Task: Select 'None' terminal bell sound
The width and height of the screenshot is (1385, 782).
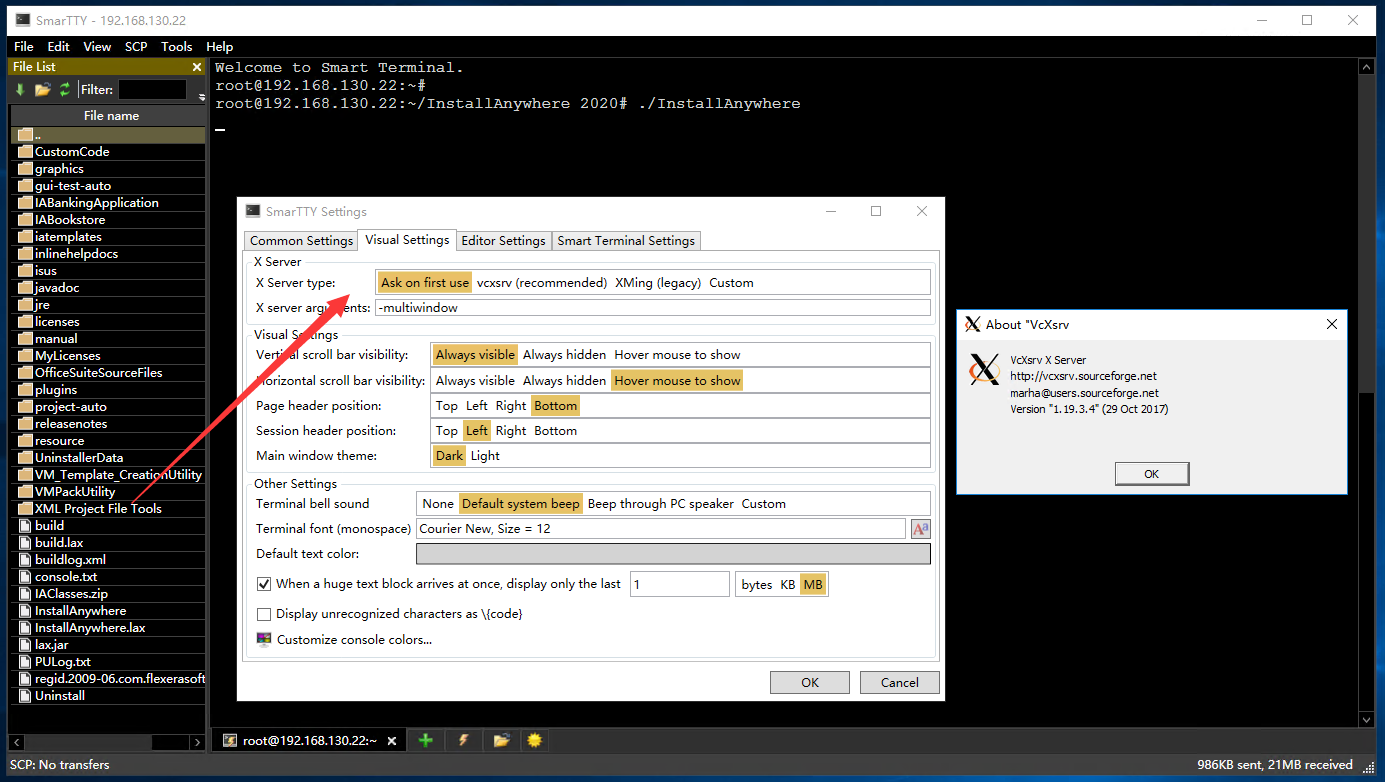Action: [x=438, y=504]
